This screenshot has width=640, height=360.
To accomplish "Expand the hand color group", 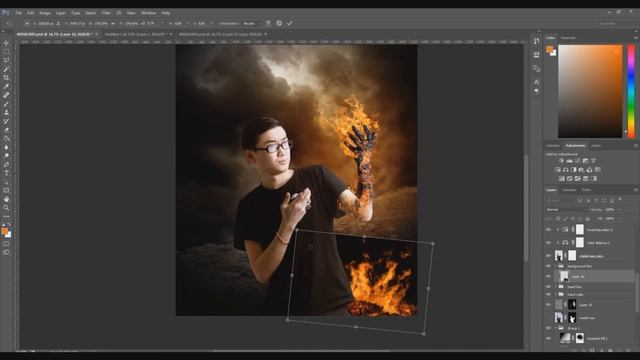I will [x=556, y=294].
